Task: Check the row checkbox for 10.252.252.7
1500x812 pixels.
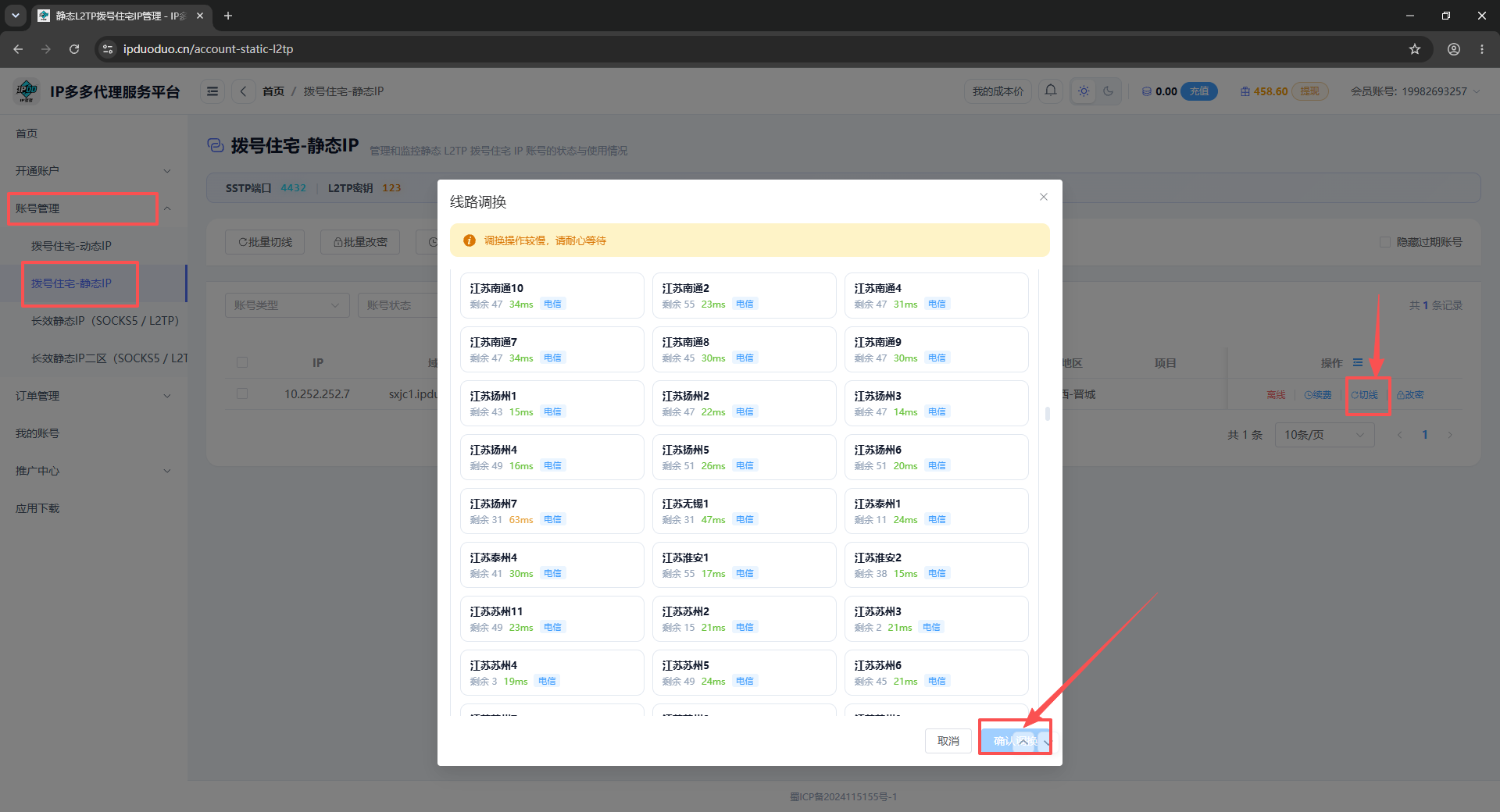Action: point(242,394)
